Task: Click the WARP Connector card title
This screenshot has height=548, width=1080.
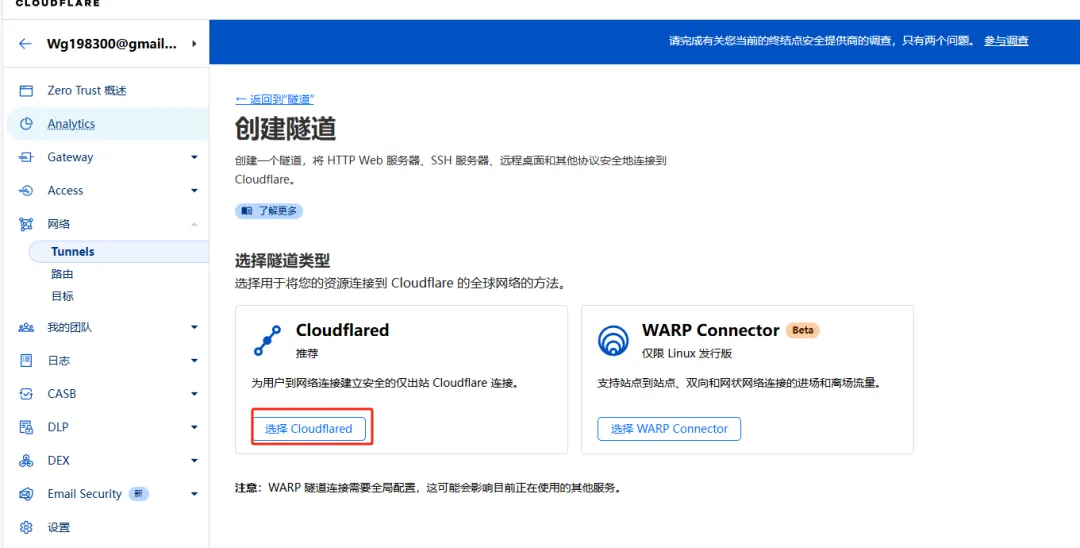Action: [711, 330]
